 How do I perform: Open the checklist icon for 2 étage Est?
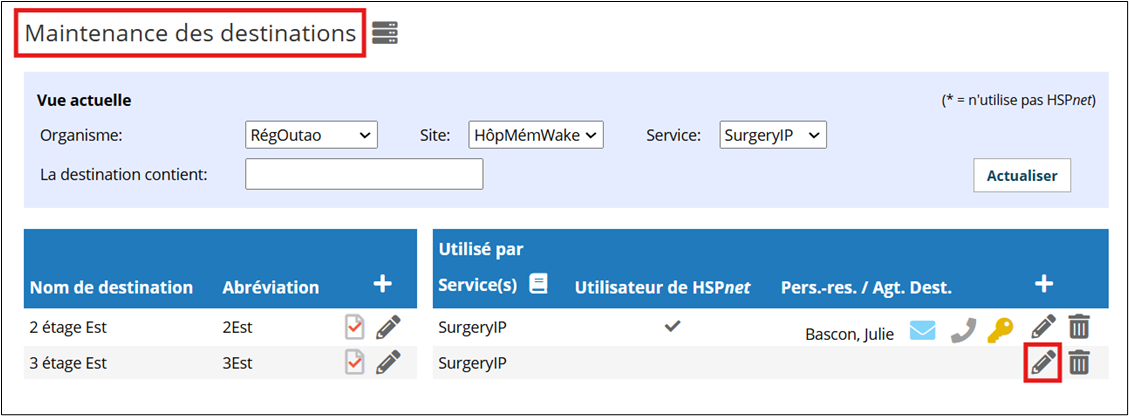tap(354, 327)
